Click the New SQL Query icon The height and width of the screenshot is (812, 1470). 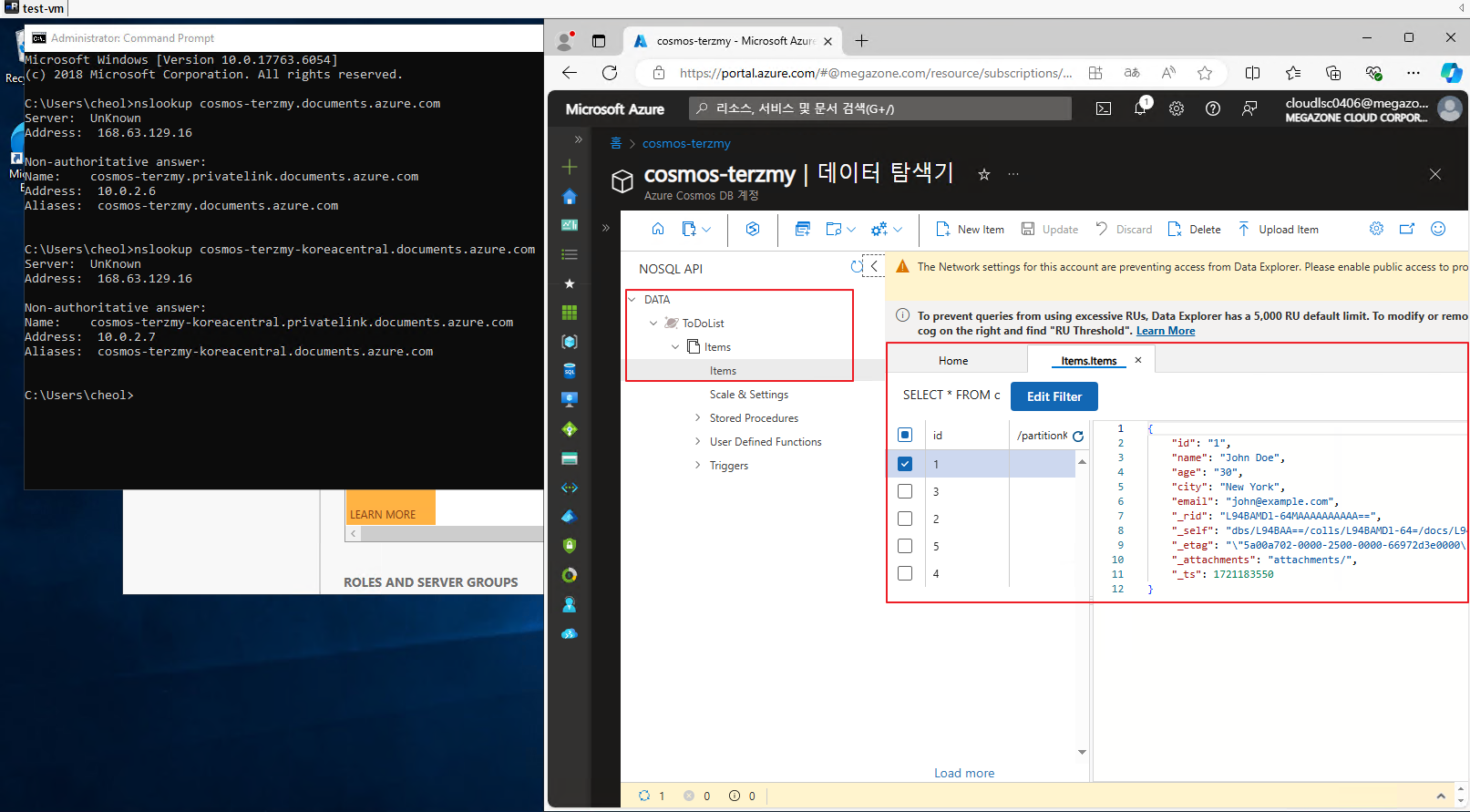coord(803,229)
